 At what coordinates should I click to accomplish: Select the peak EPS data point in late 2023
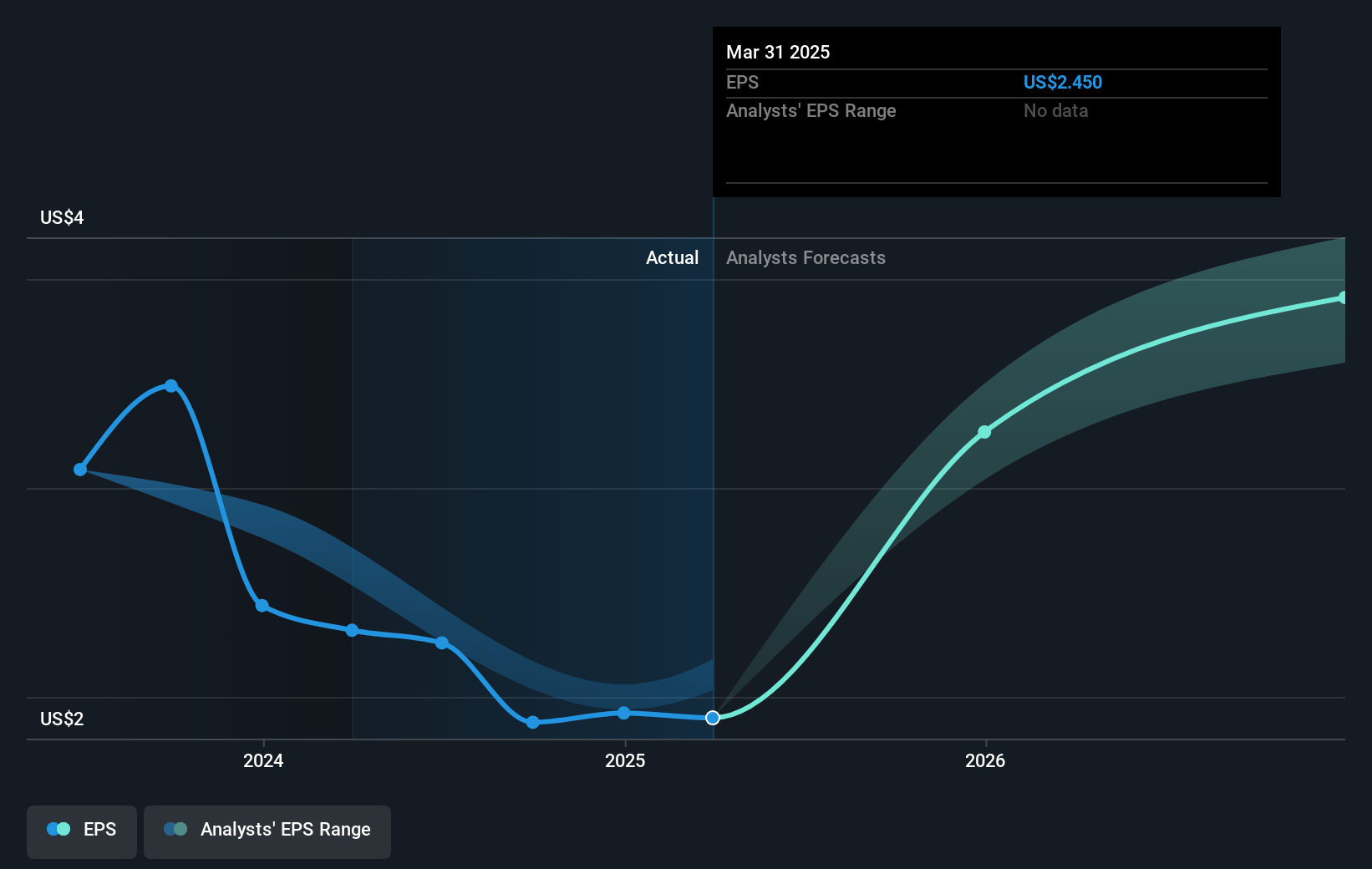click(x=171, y=386)
